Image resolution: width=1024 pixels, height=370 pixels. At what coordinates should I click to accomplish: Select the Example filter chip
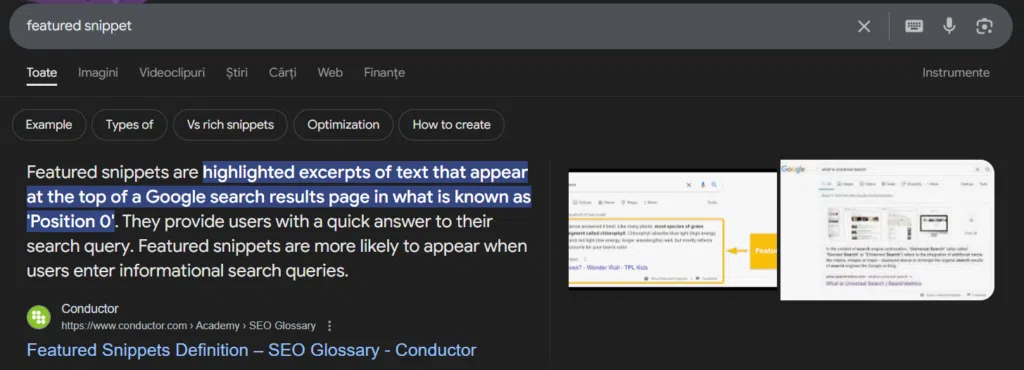(x=49, y=125)
